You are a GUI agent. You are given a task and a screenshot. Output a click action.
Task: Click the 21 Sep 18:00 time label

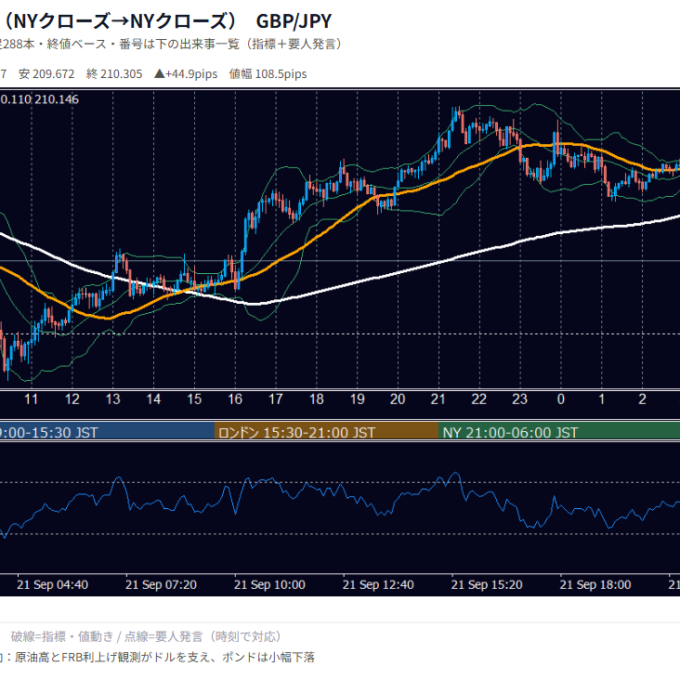(595, 585)
